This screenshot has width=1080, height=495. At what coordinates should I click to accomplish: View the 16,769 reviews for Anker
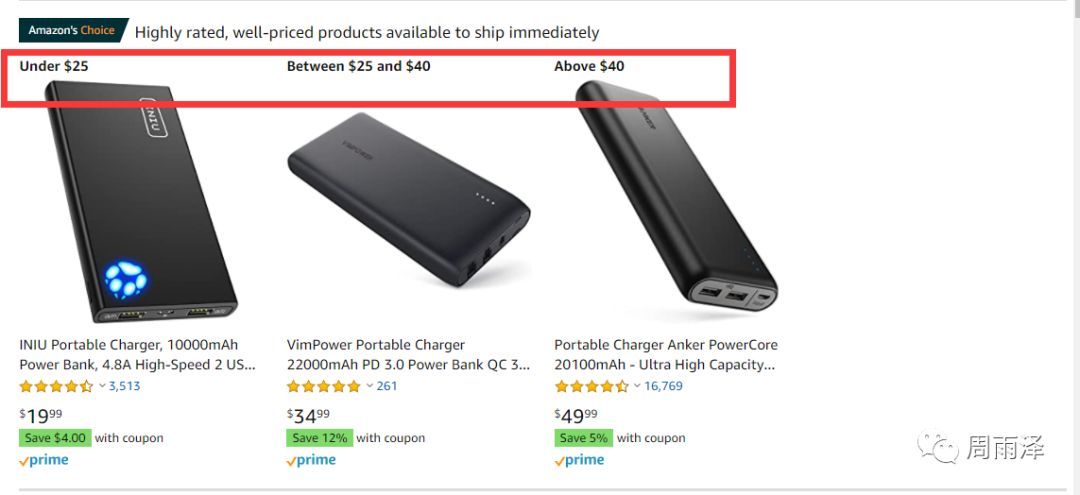pyautogui.click(x=663, y=387)
